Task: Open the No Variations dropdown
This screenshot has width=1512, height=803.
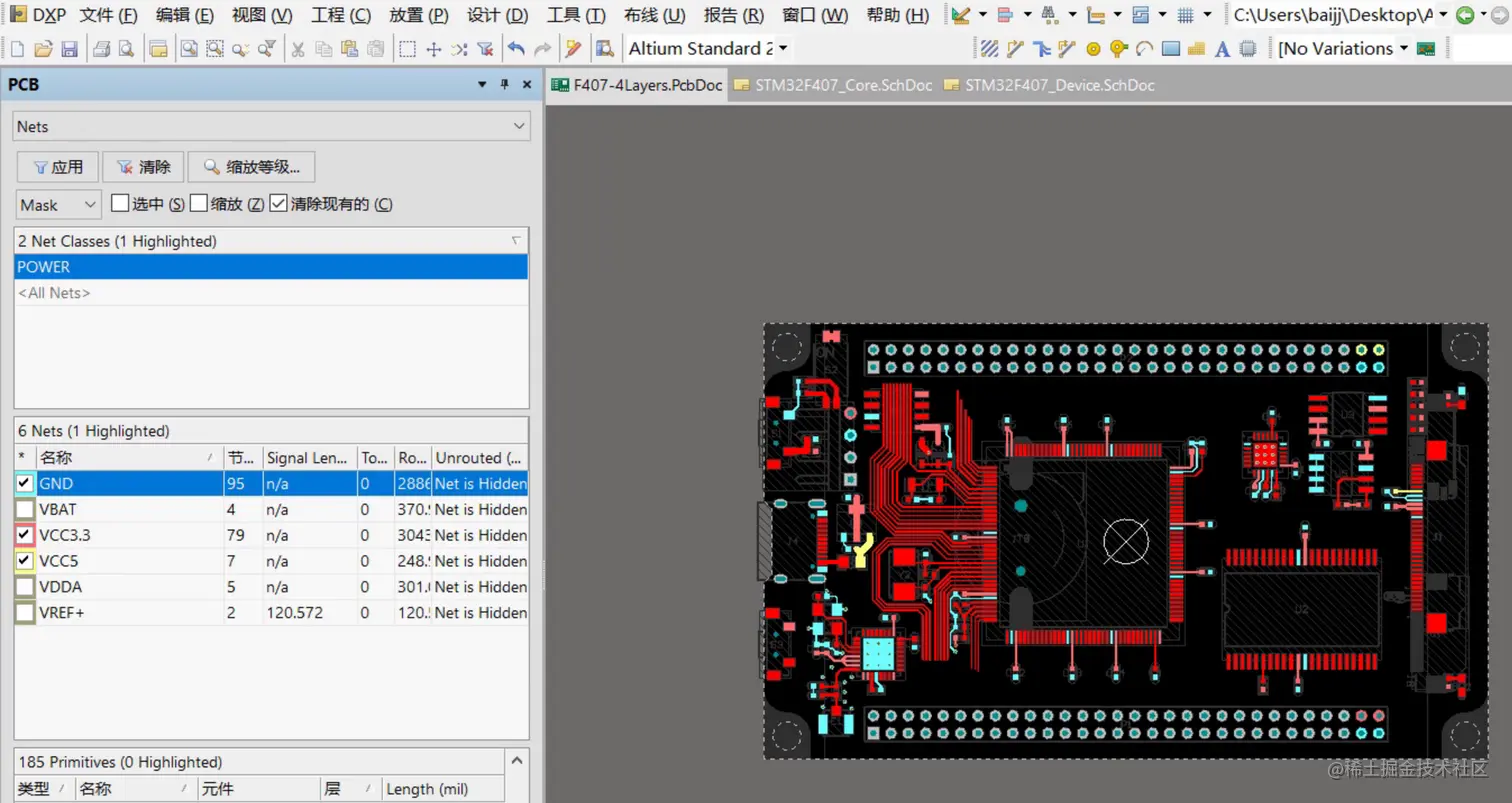Action: point(1404,48)
